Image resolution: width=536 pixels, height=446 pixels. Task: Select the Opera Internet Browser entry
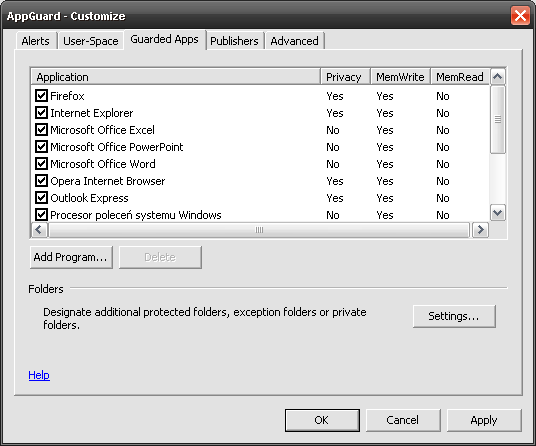click(108, 181)
